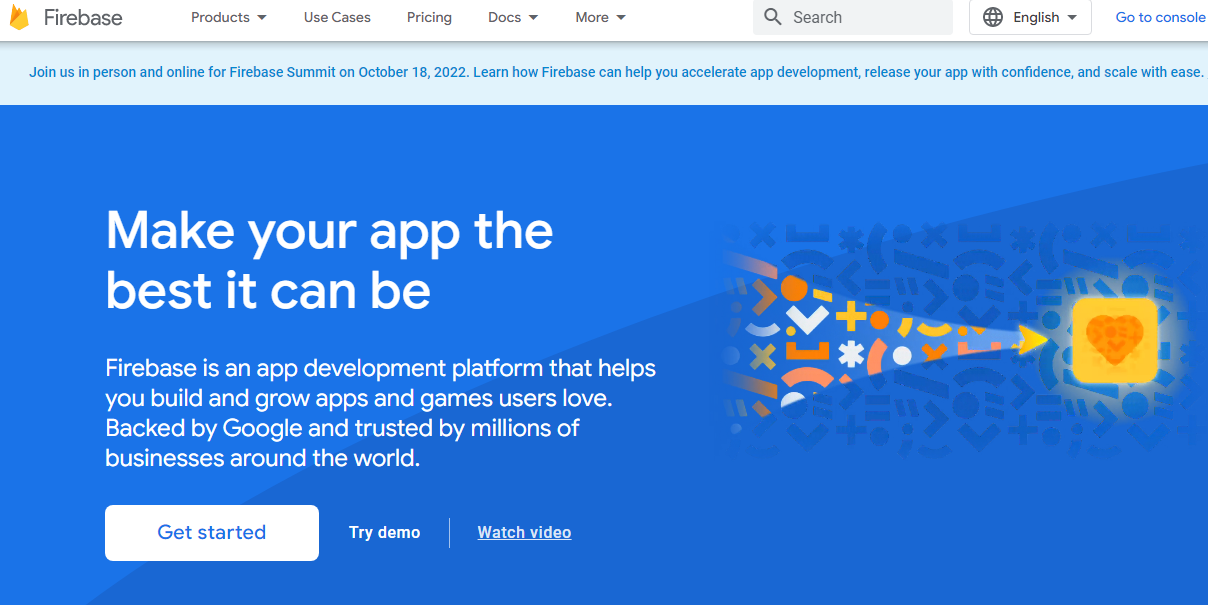Open the English language selector
The height and width of the screenshot is (605, 1208).
click(1030, 17)
